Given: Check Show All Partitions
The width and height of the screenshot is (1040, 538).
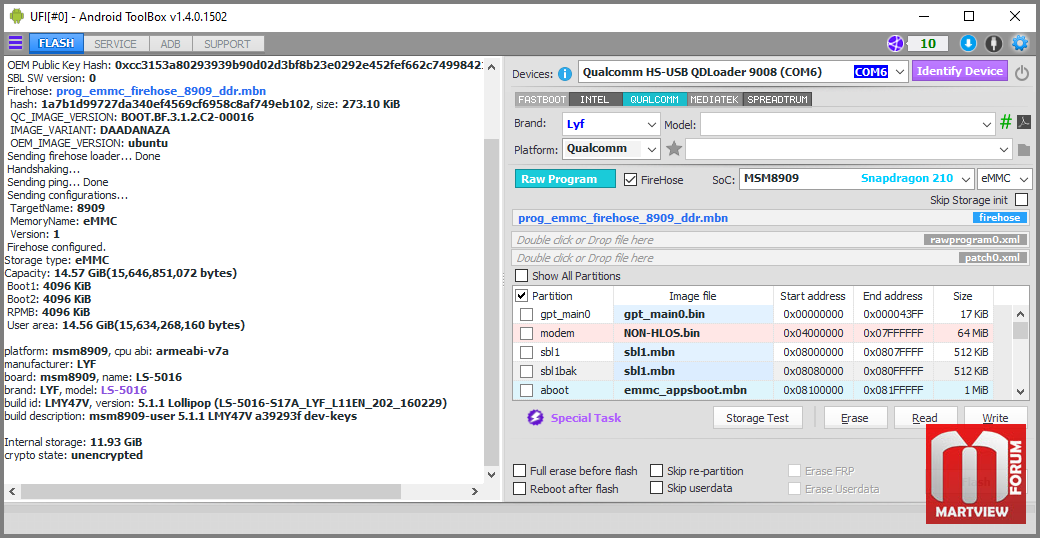Looking at the screenshot, I should coord(523,276).
